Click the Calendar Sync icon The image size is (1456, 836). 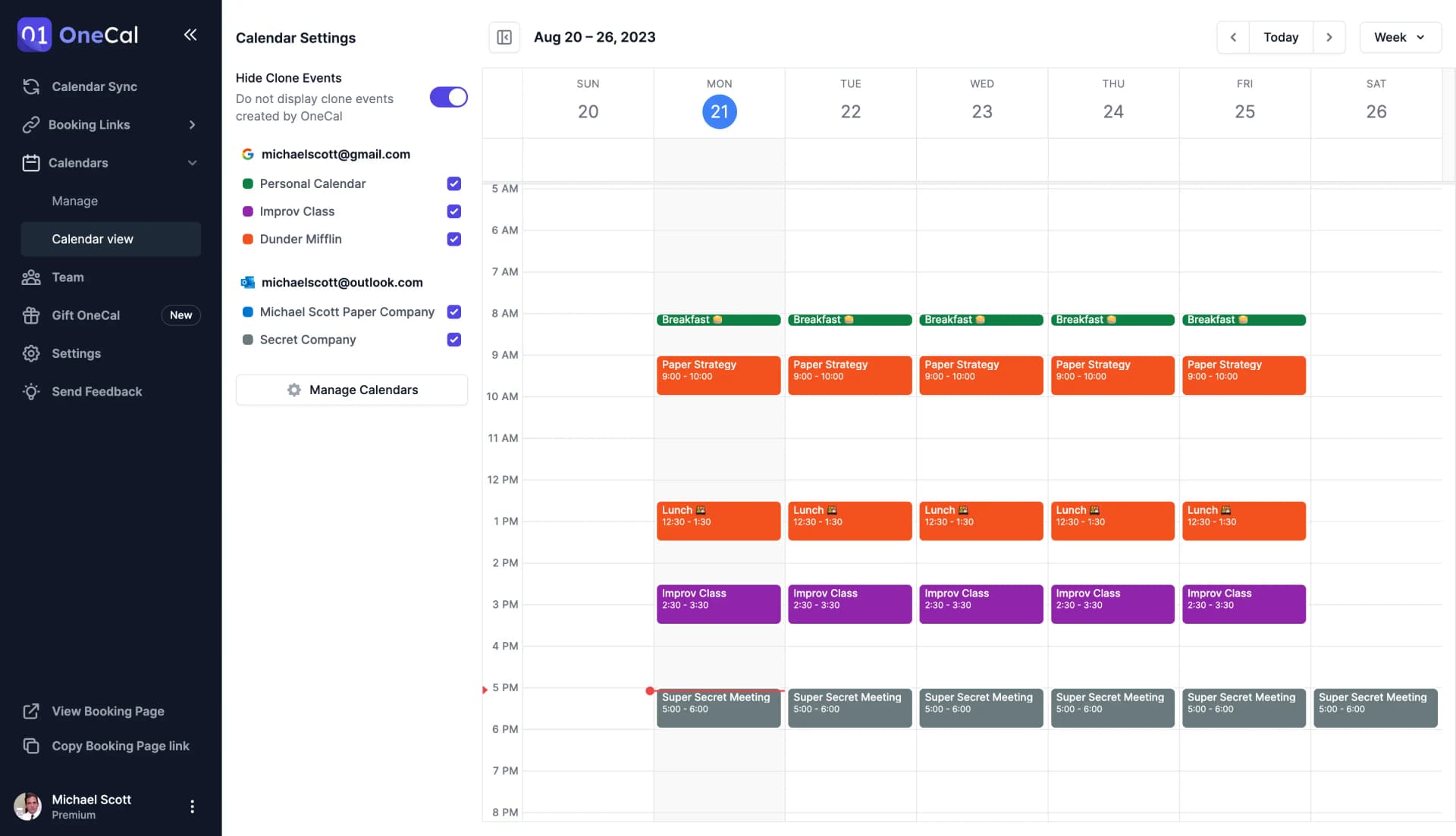click(x=31, y=86)
